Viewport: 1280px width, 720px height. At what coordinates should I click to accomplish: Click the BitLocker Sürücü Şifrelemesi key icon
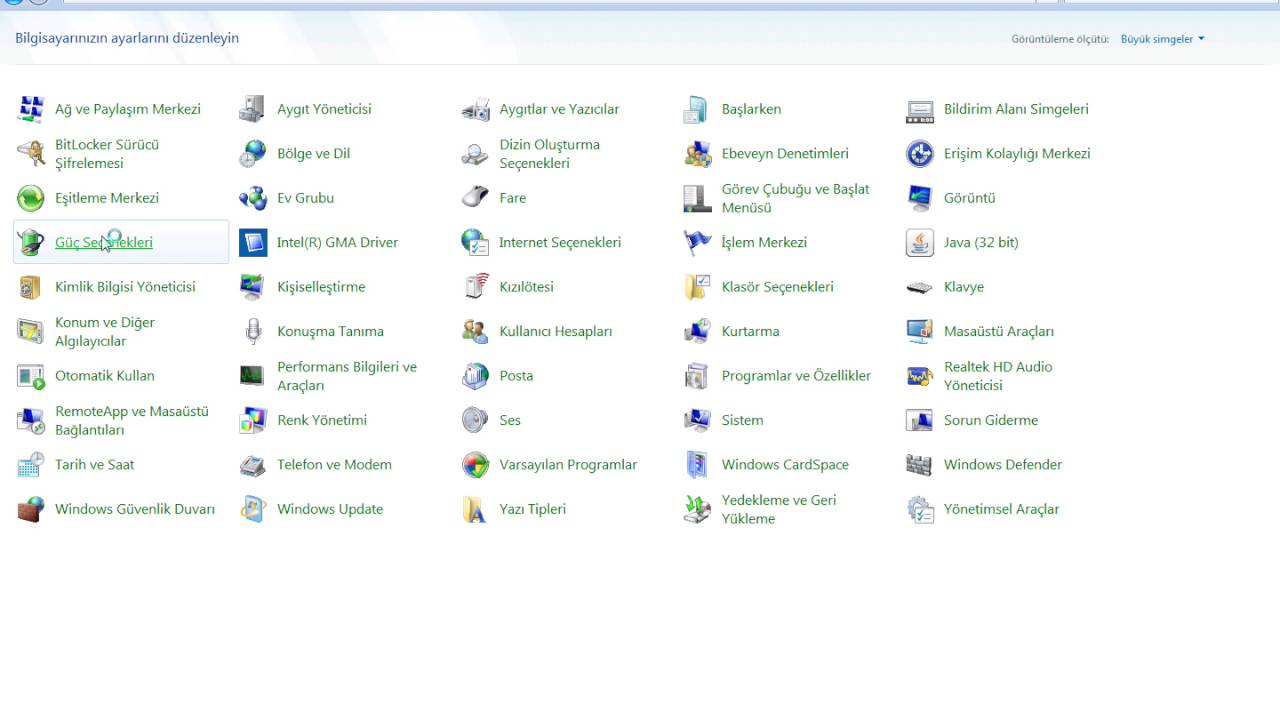[31, 154]
